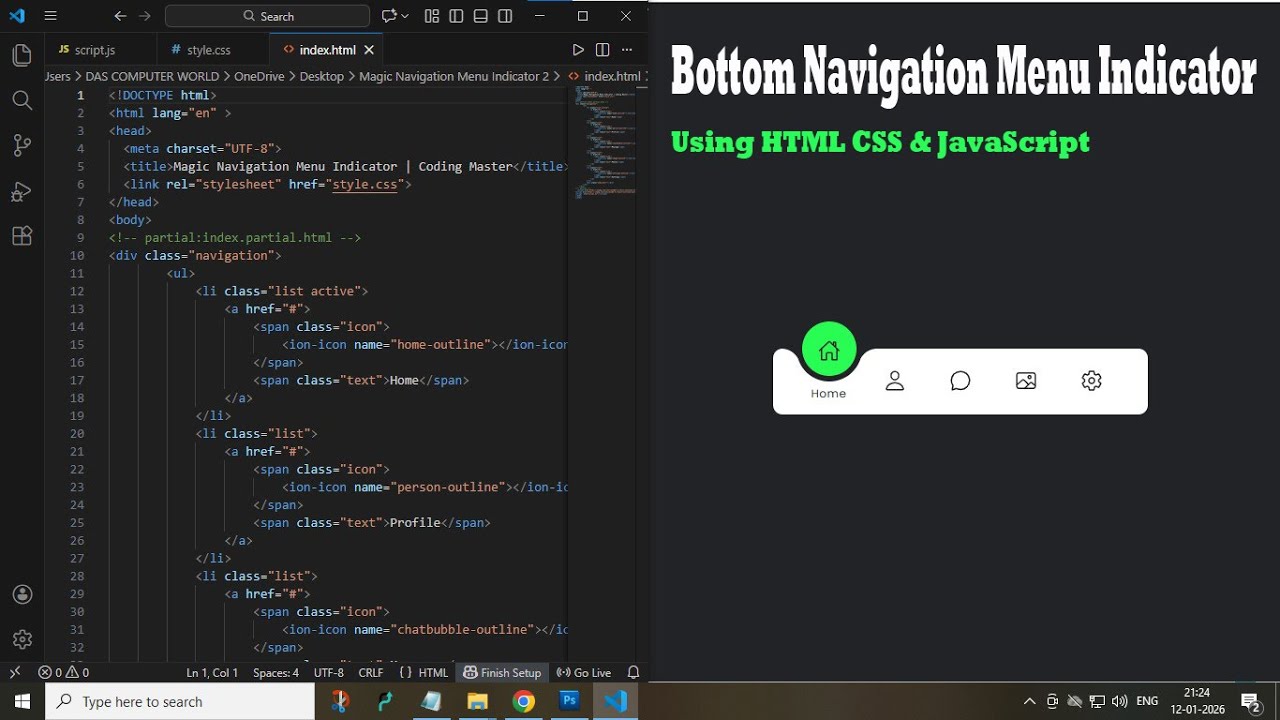Open the Search view in activity bar
1280x720 pixels.
22,100
